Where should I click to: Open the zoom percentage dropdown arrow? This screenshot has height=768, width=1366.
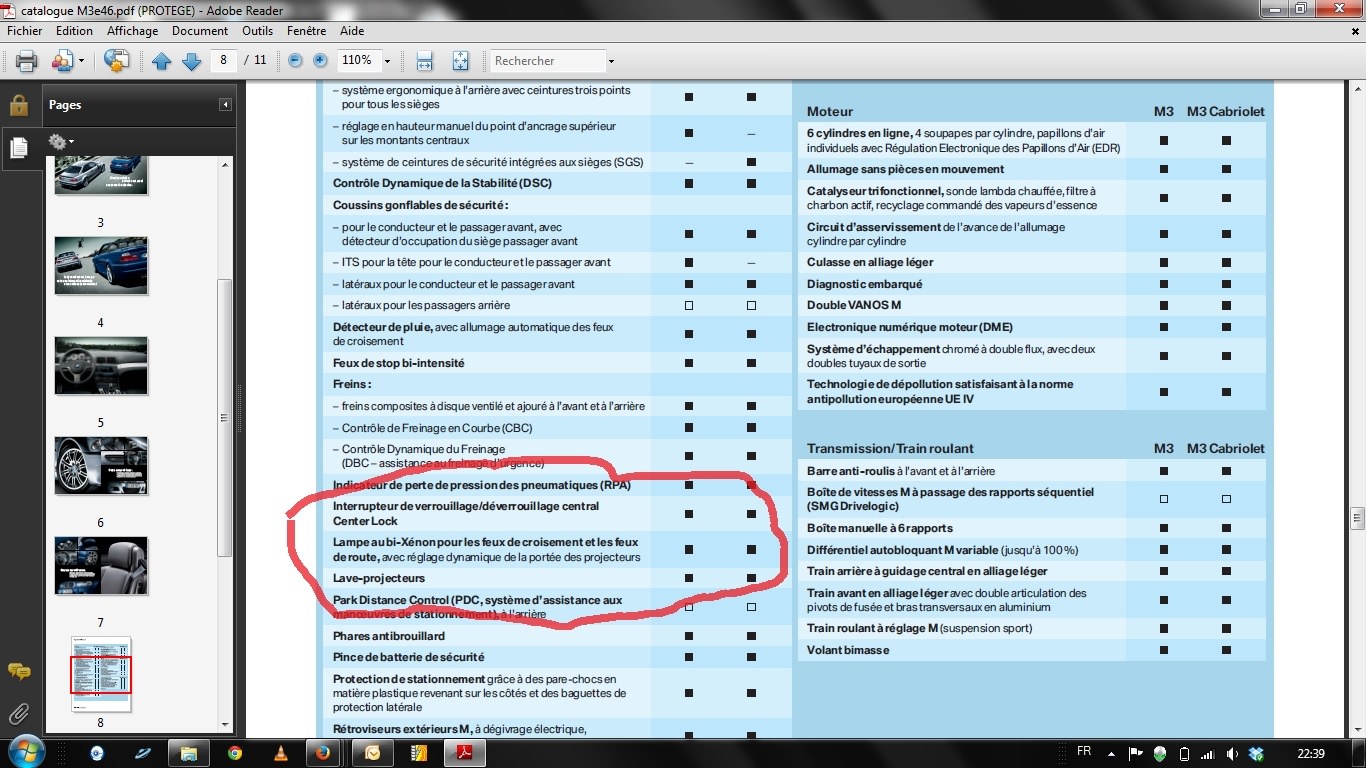[x=387, y=61]
